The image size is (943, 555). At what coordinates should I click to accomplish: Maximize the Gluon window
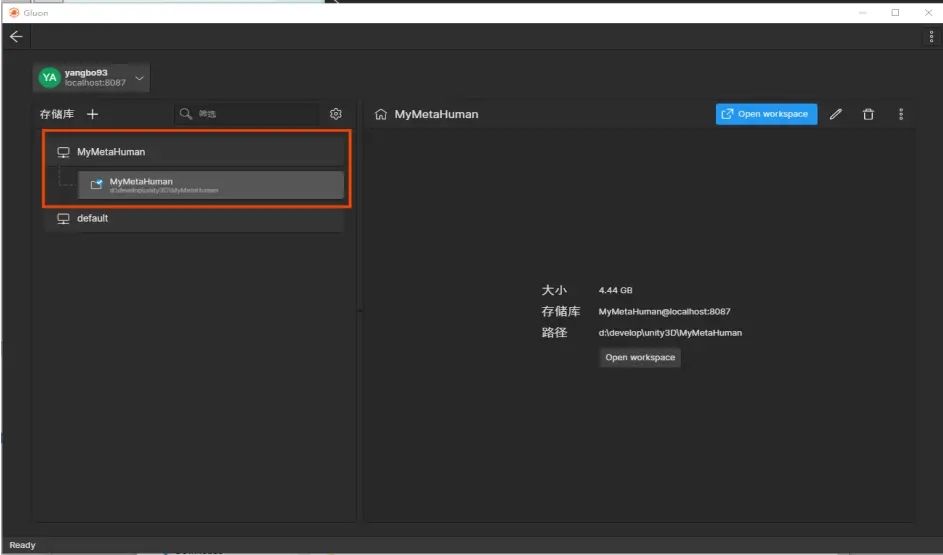click(895, 12)
